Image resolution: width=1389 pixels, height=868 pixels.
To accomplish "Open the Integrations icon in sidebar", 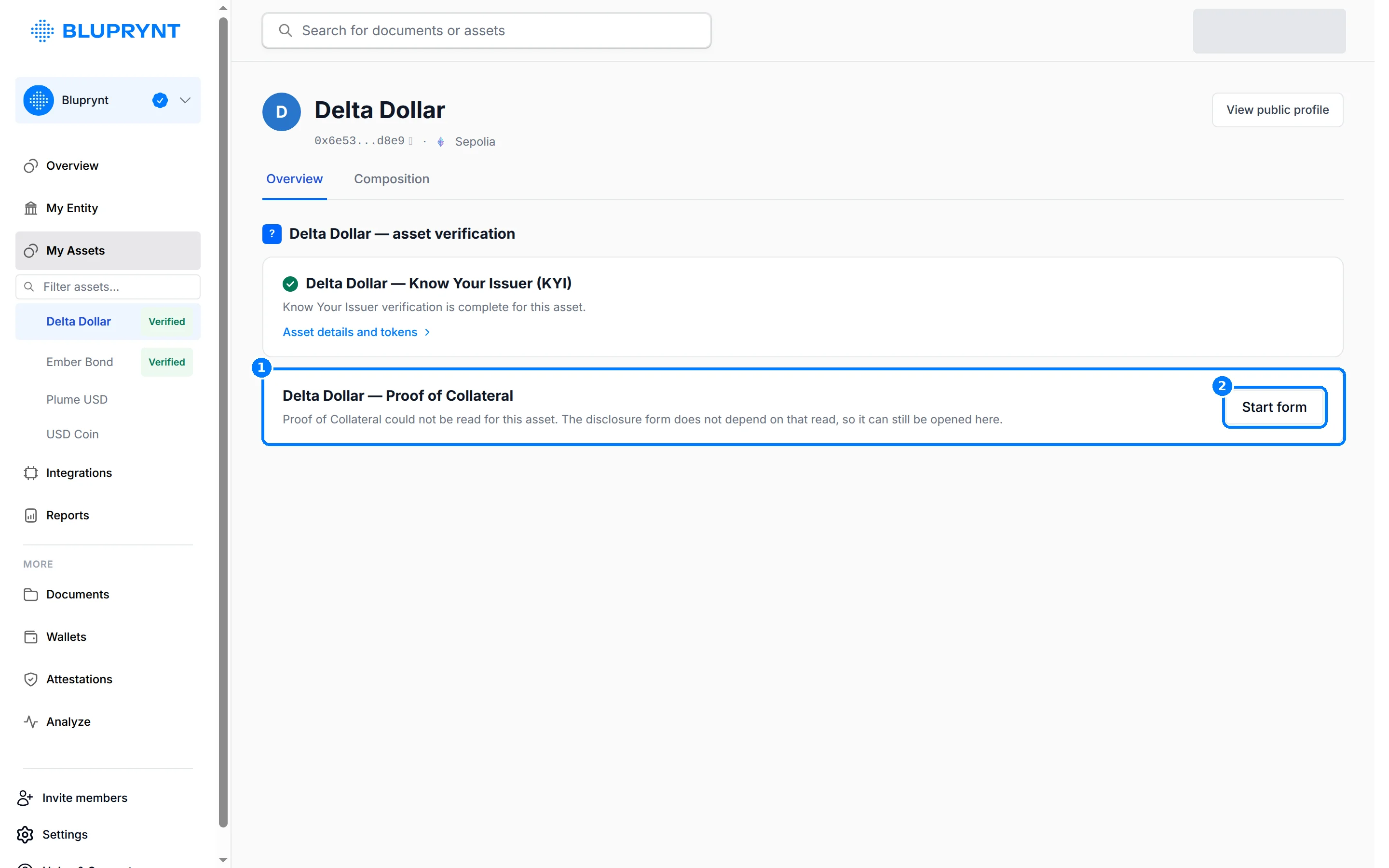I will pos(31,473).
